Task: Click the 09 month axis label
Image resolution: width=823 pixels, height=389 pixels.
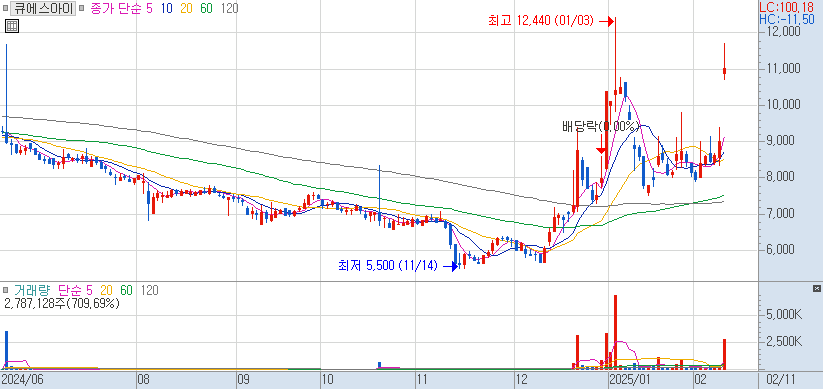Action: 244,379
